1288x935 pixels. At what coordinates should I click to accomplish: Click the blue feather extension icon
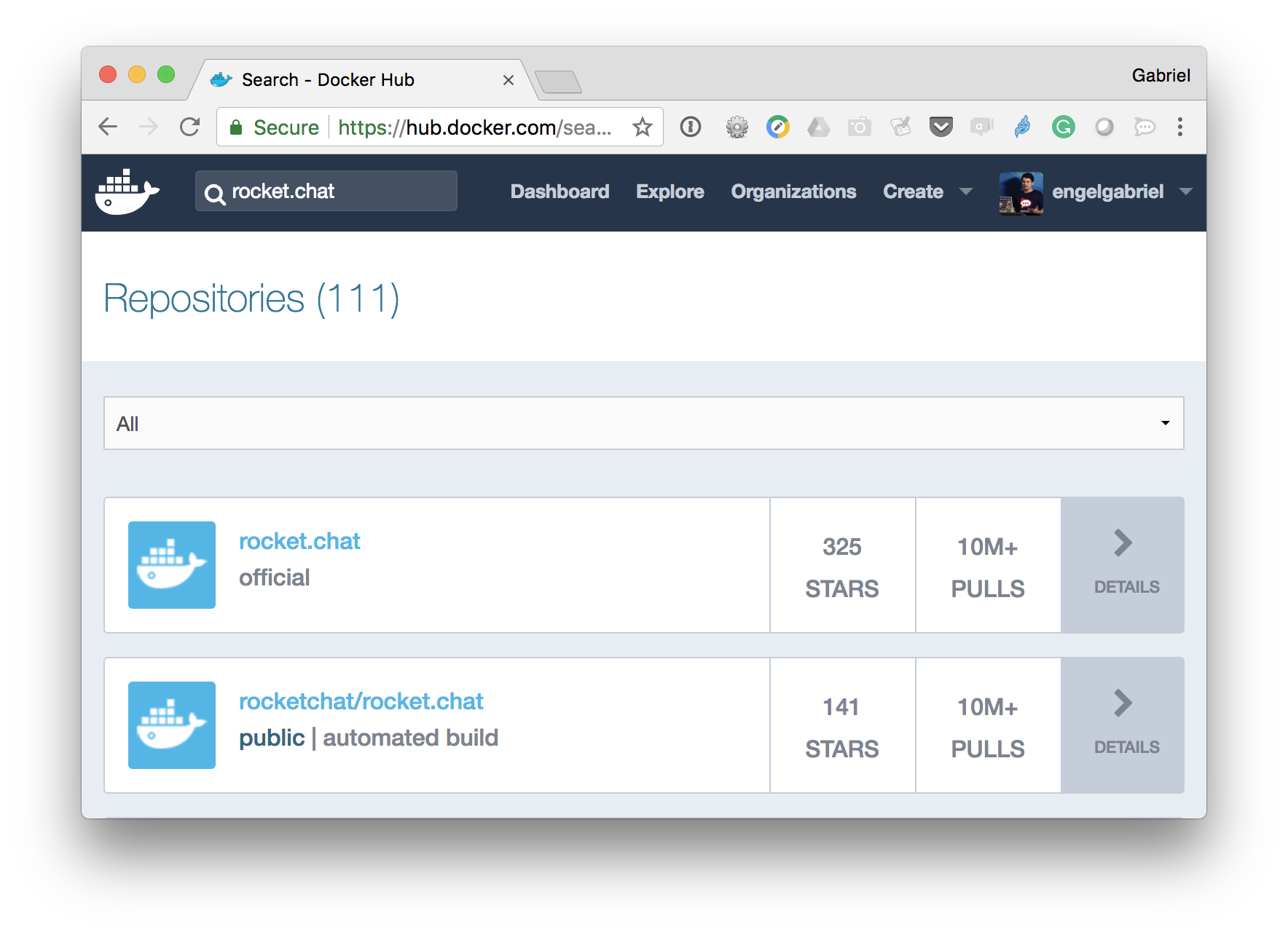point(1023,127)
